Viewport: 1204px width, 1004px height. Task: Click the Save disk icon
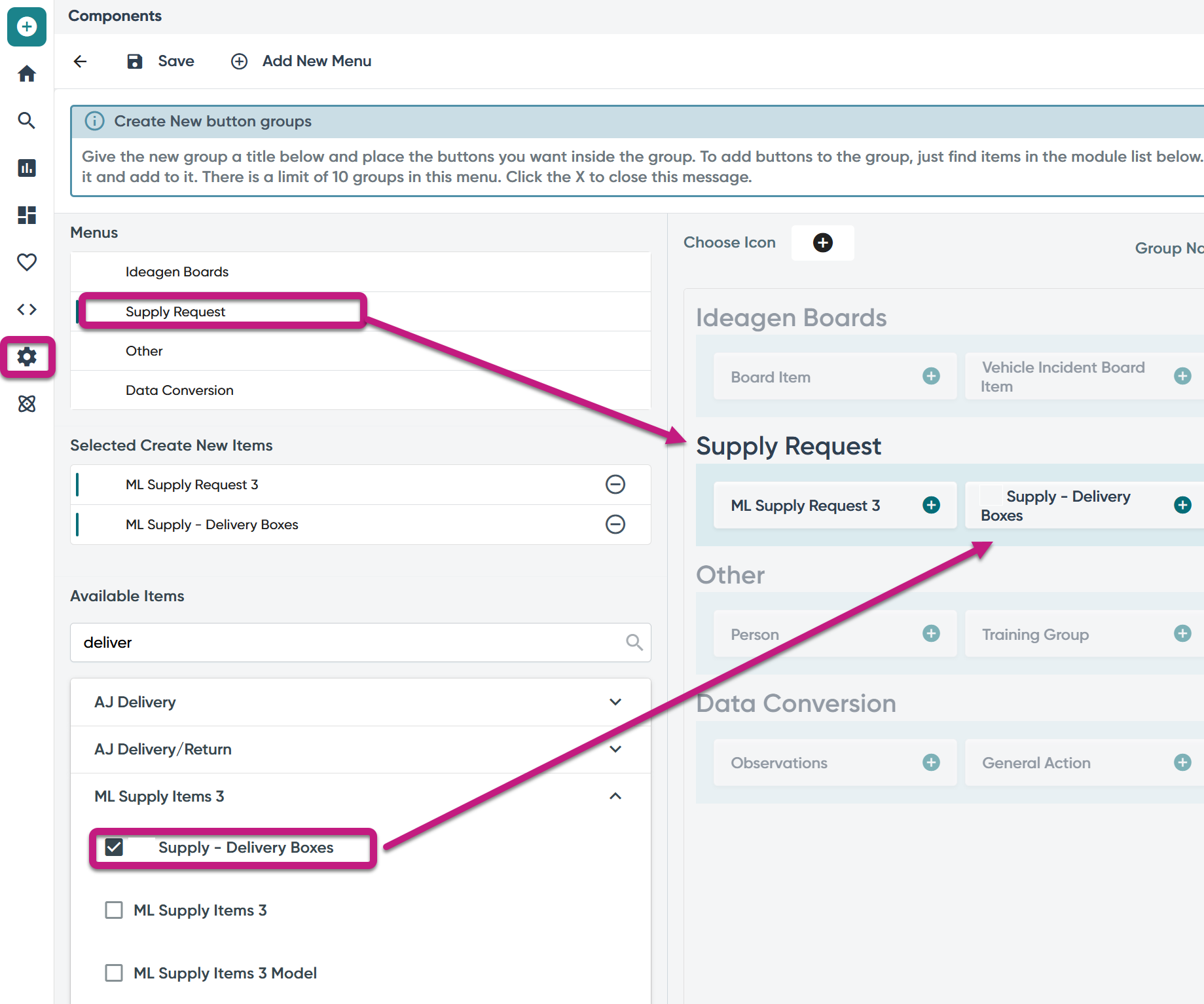(135, 62)
